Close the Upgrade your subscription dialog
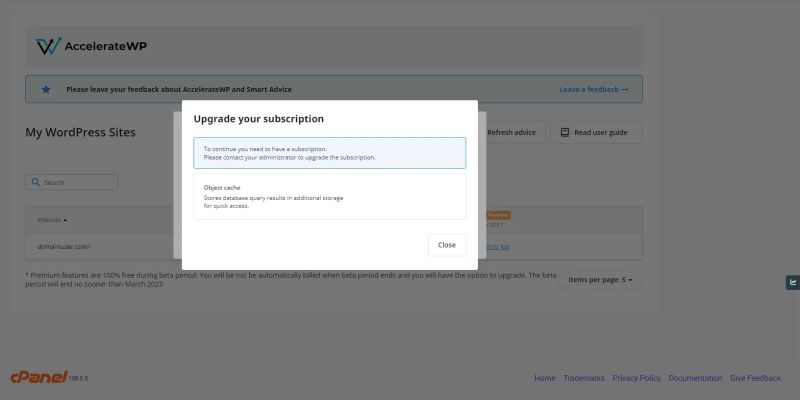This screenshot has width=800, height=400. (446, 245)
